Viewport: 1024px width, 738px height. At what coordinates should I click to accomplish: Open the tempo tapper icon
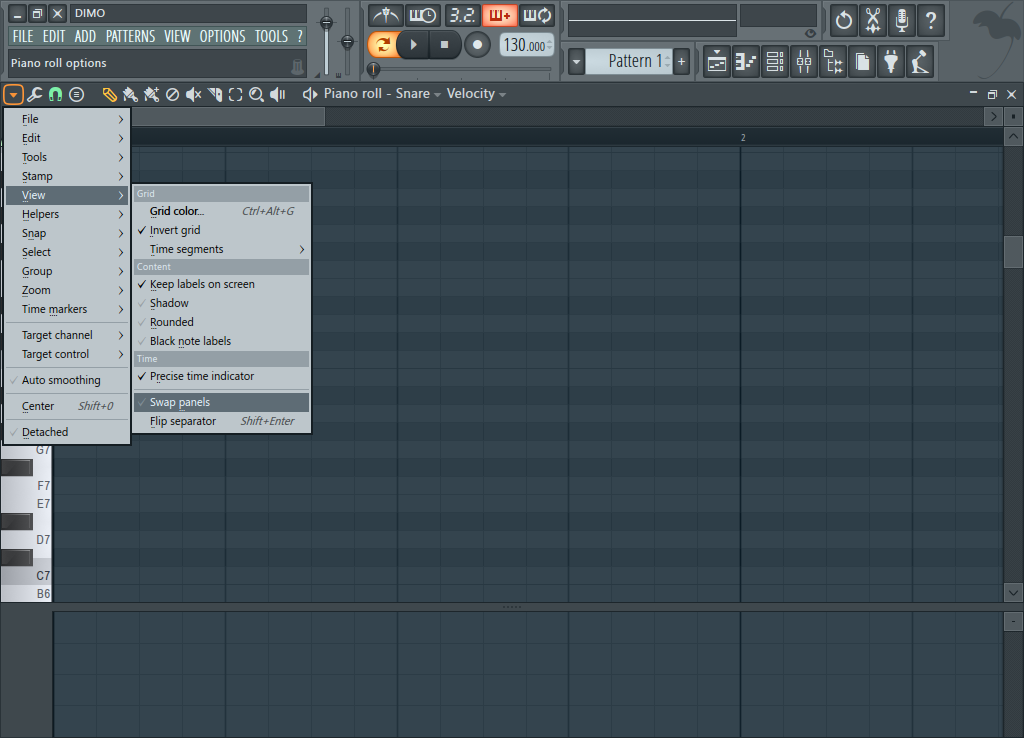(920, 62)
